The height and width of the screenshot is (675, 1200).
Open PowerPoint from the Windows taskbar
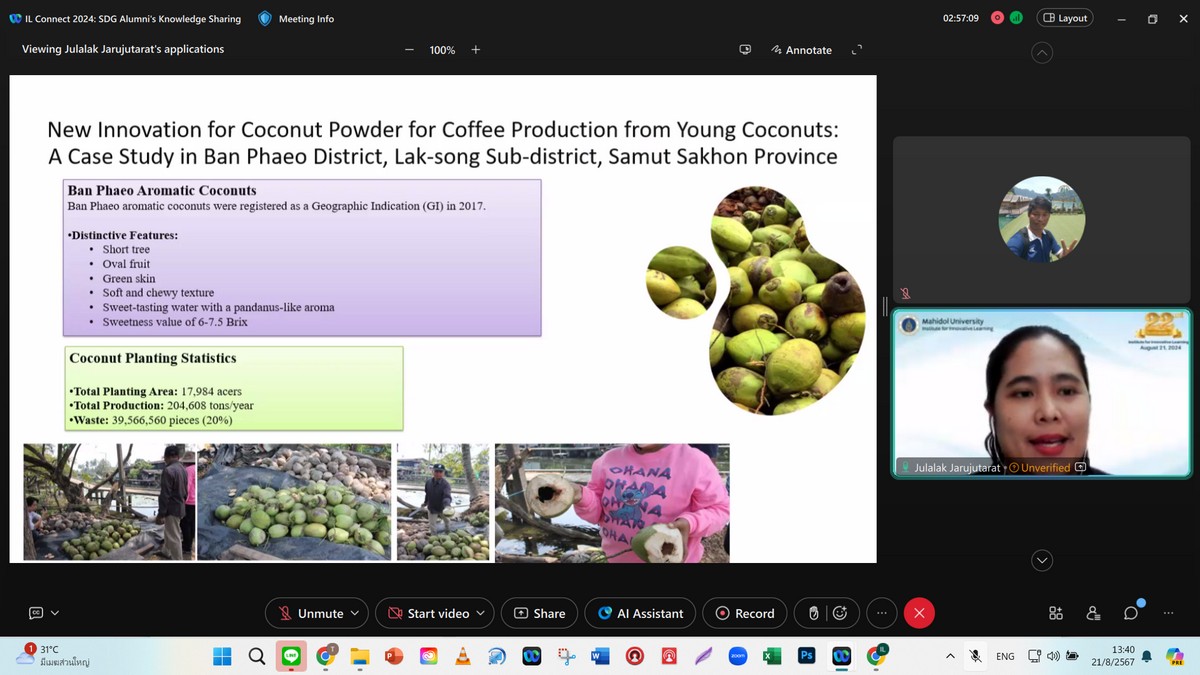click(x=393, y=656)
